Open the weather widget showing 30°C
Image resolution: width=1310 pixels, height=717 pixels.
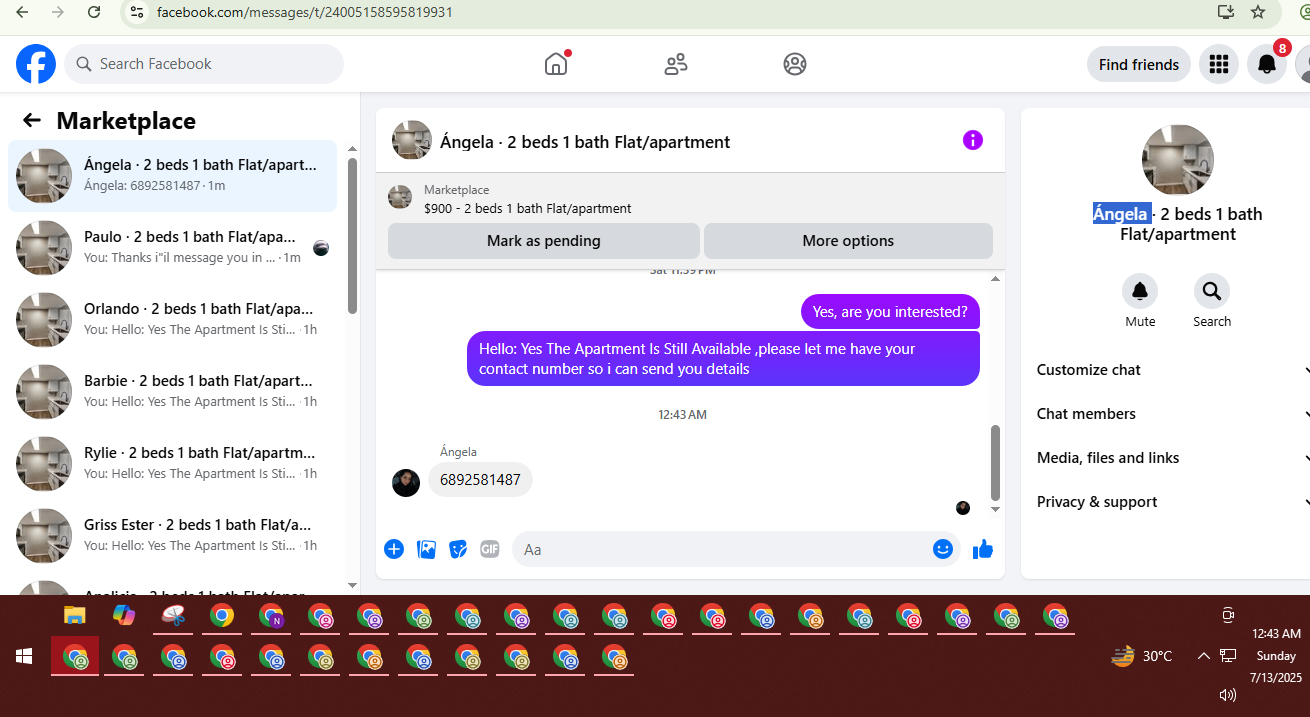coord(1141,656)
